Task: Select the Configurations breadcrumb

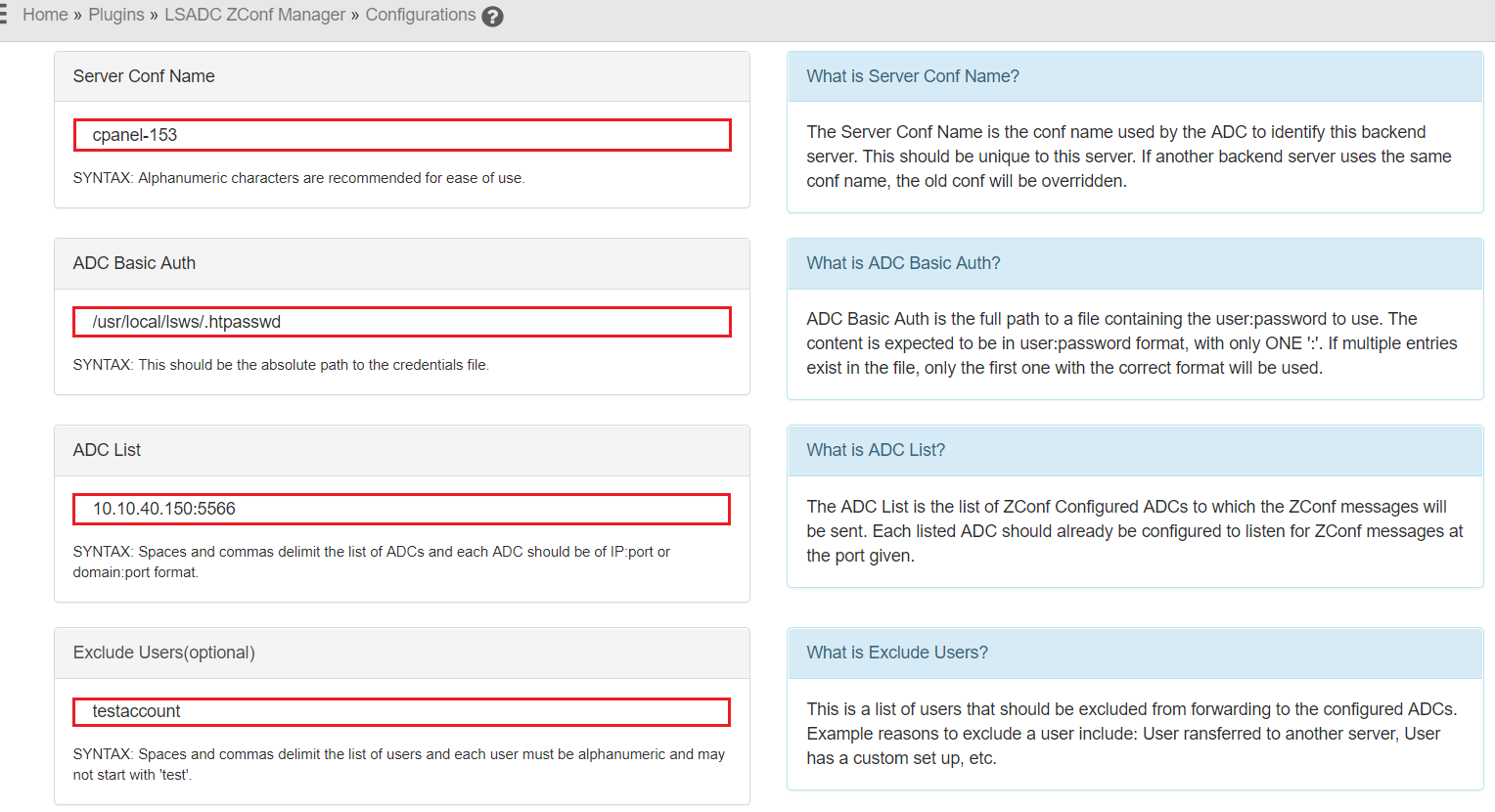Action: tap(421, 15)
